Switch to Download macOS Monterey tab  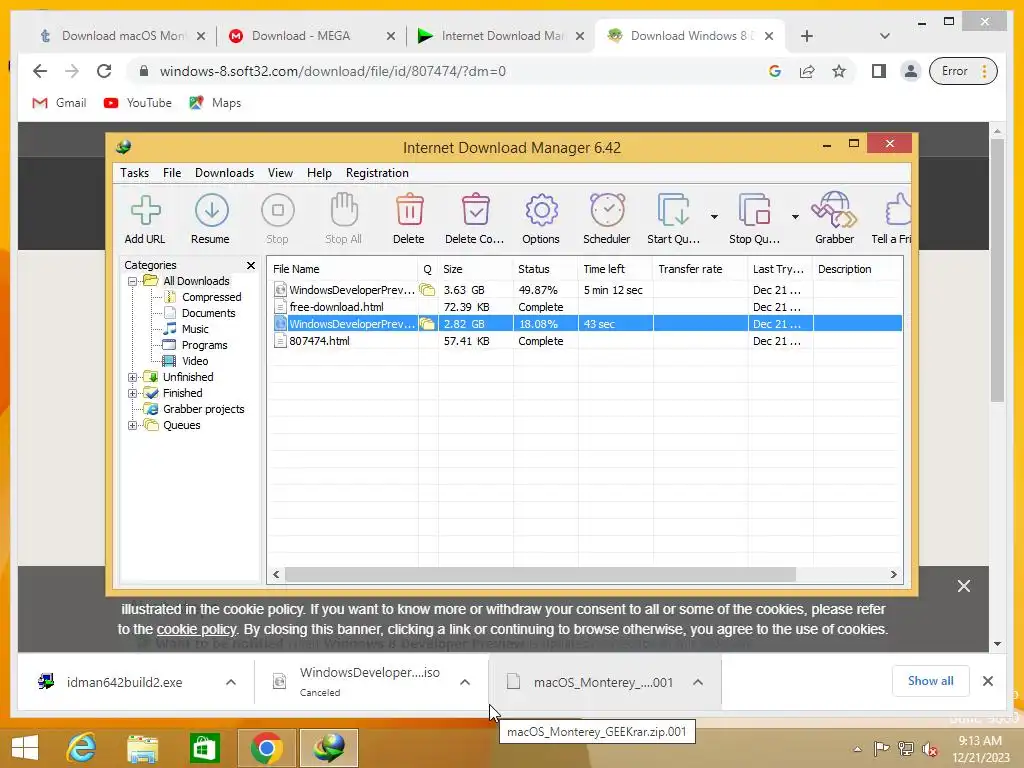point(121,36)
